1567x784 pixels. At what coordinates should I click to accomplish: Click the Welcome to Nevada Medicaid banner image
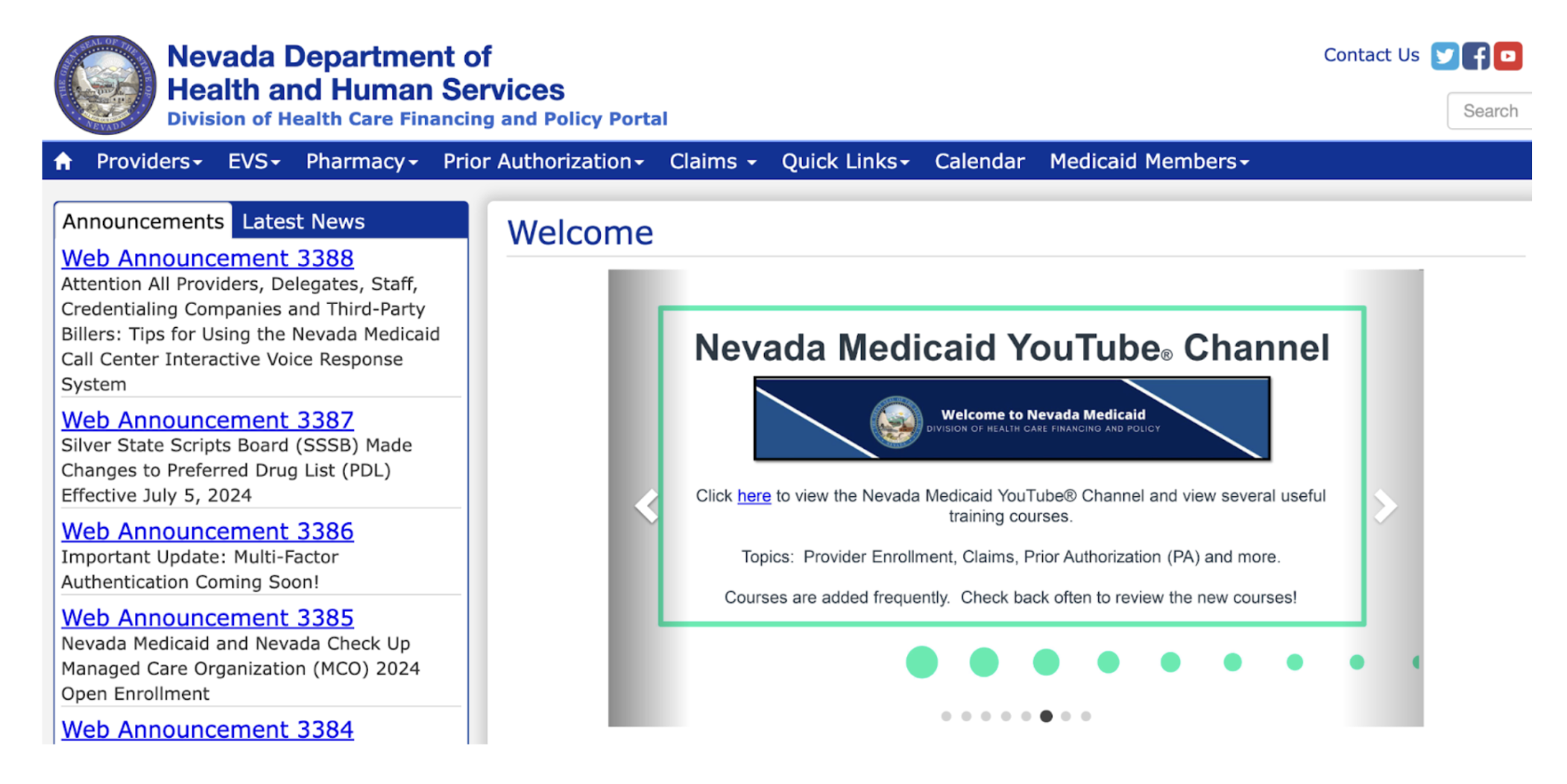(1012, 419)
